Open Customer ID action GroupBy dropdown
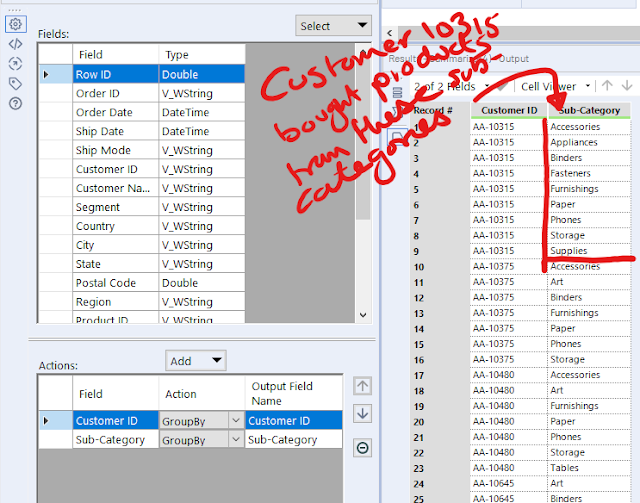Screen dimensions: 640x503 pos(236,421)
